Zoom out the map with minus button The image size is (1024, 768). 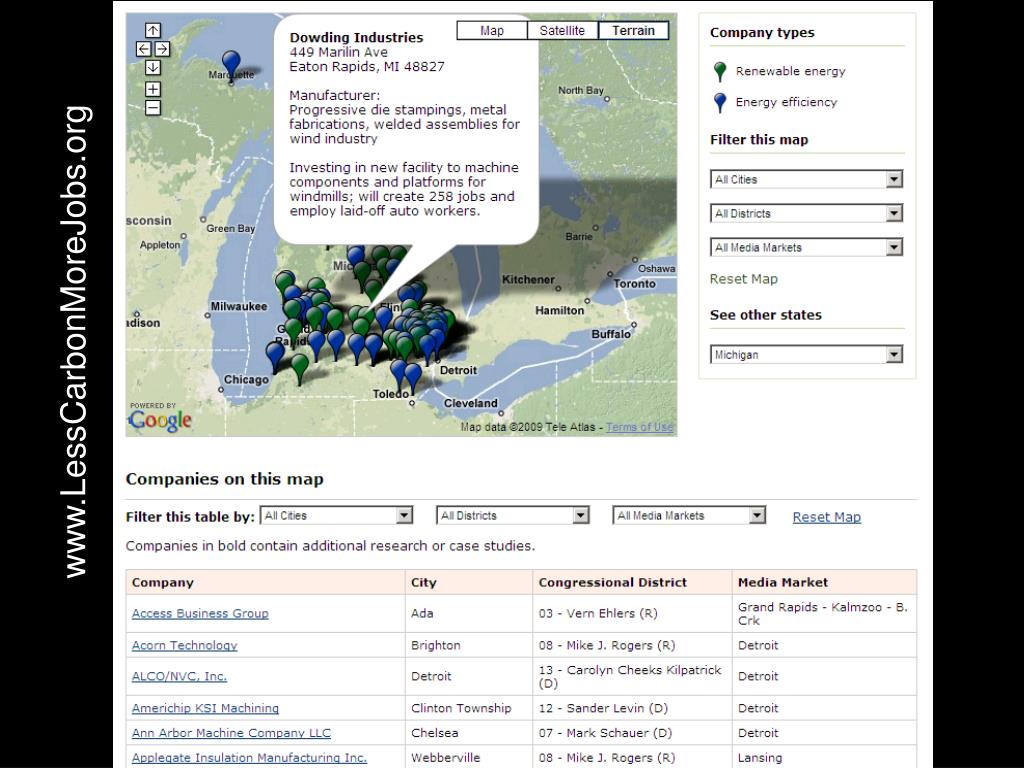point(153,108)
